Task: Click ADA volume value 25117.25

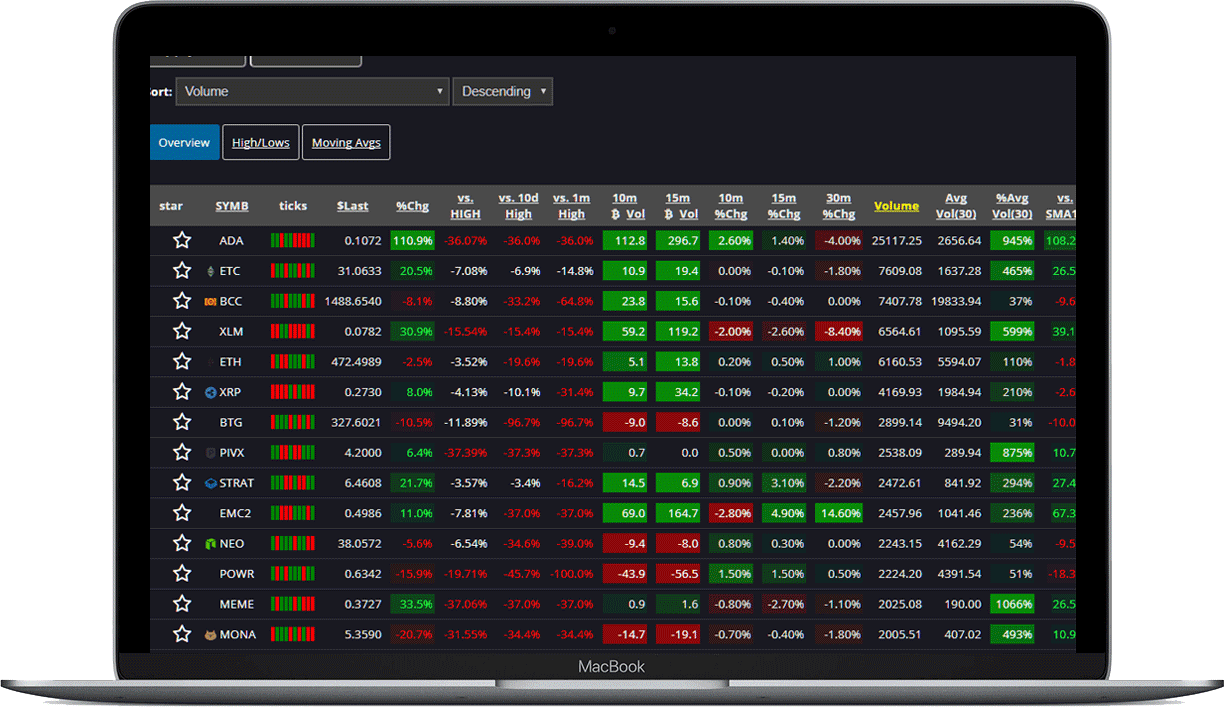Action: 897,241
